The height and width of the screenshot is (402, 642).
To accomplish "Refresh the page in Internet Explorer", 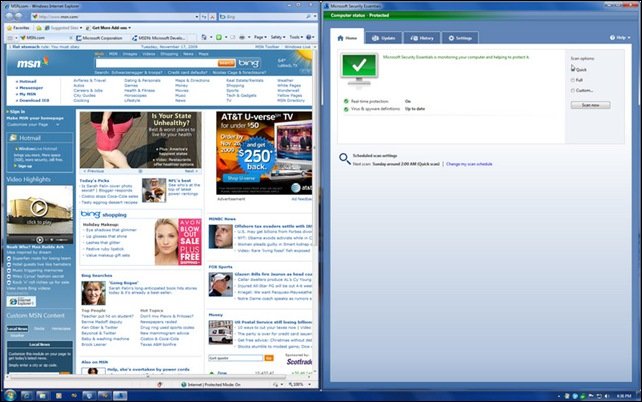I will coord(204,17).
